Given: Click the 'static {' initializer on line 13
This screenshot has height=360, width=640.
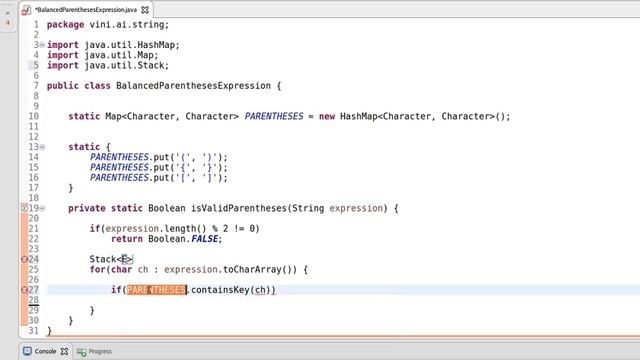Looking at the screenshot, I should click(89, 147).
